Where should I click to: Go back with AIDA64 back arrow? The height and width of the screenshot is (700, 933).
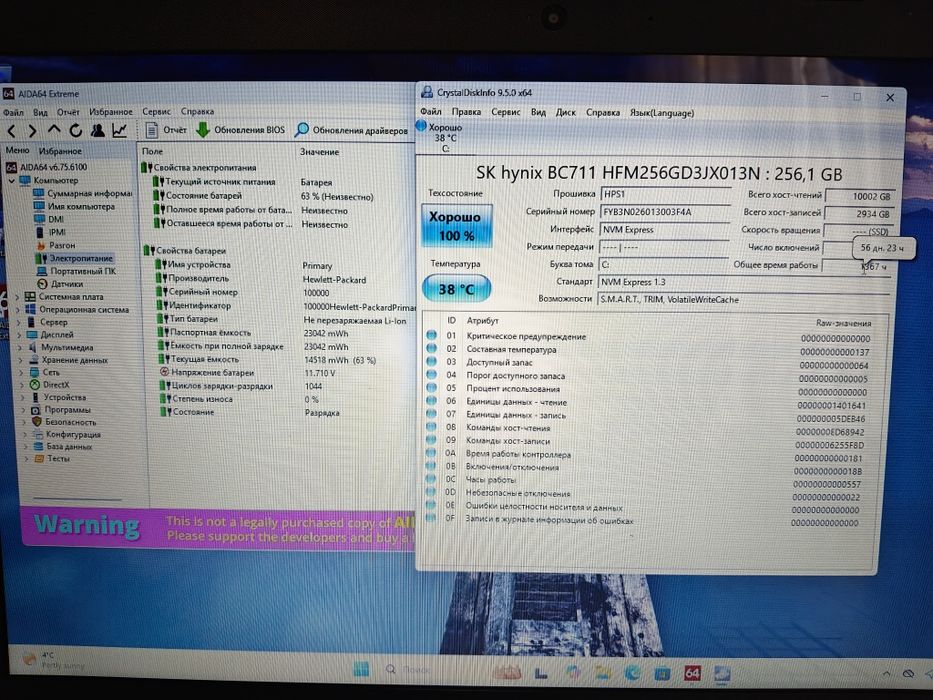pyautogui.click(x=12, y=130)
